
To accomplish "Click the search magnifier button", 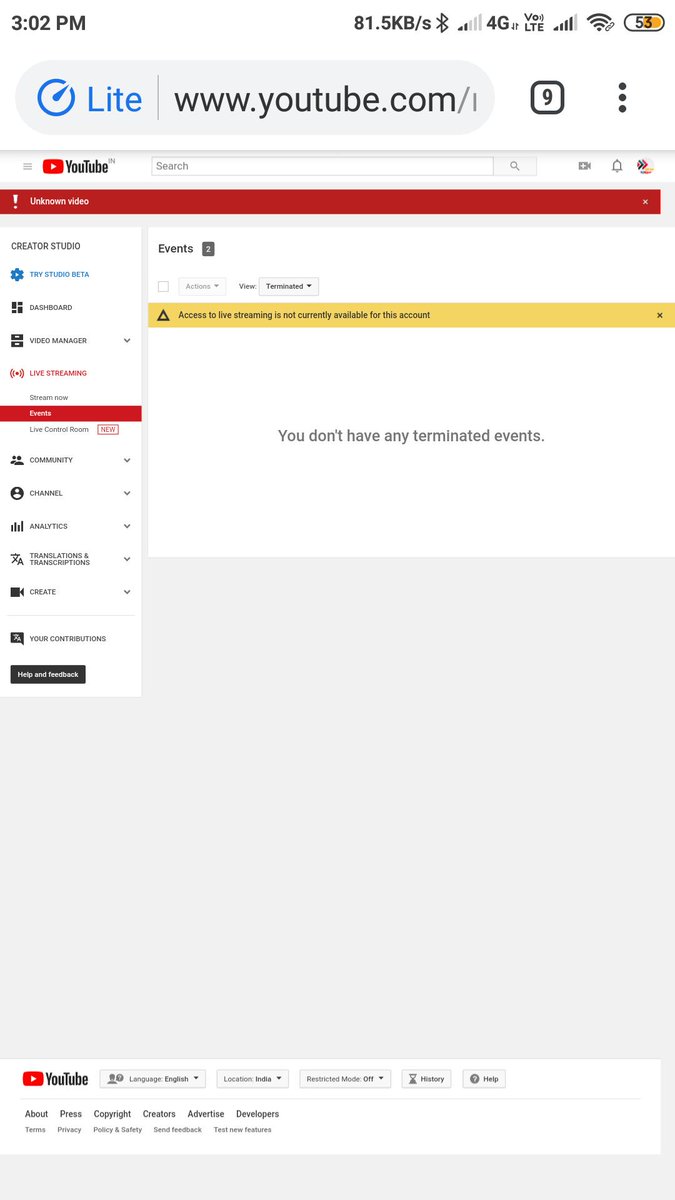I will [x=515, y=166].
